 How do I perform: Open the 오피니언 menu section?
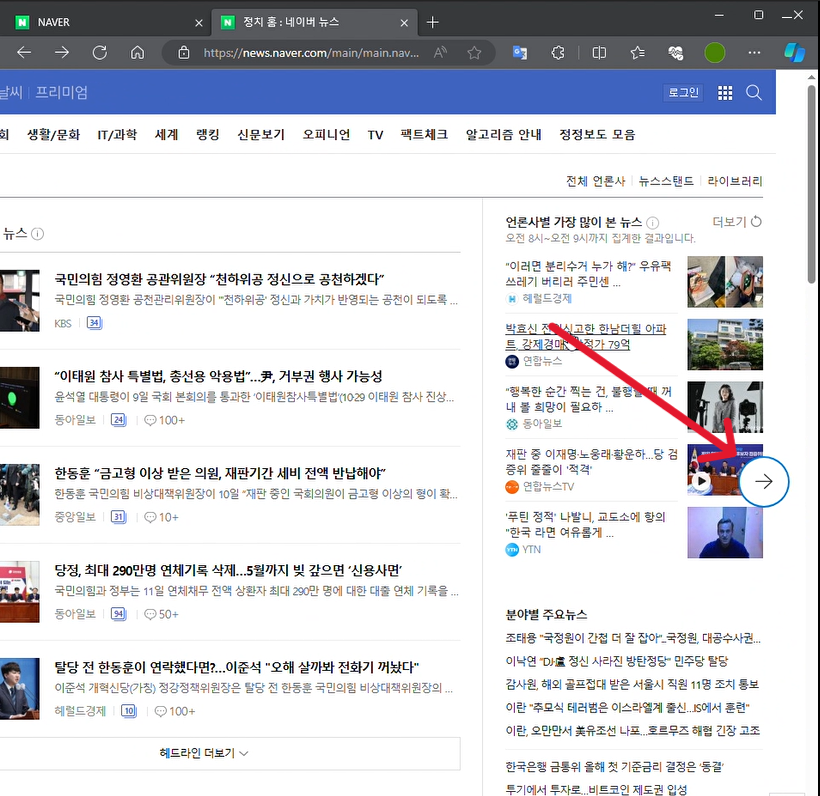(326, 135)
